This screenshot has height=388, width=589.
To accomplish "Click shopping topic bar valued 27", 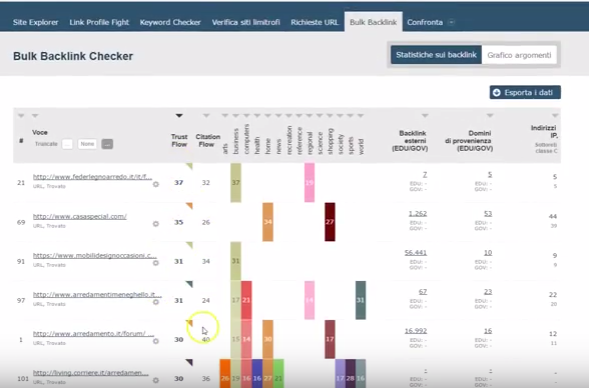I will (330, 222).
